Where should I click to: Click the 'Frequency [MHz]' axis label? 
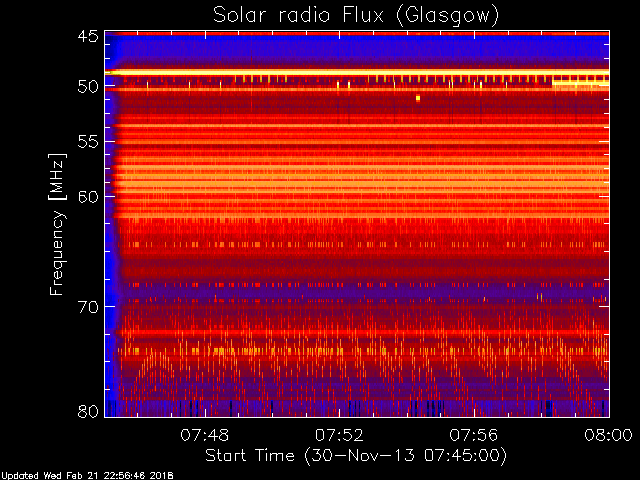point(57,224)
